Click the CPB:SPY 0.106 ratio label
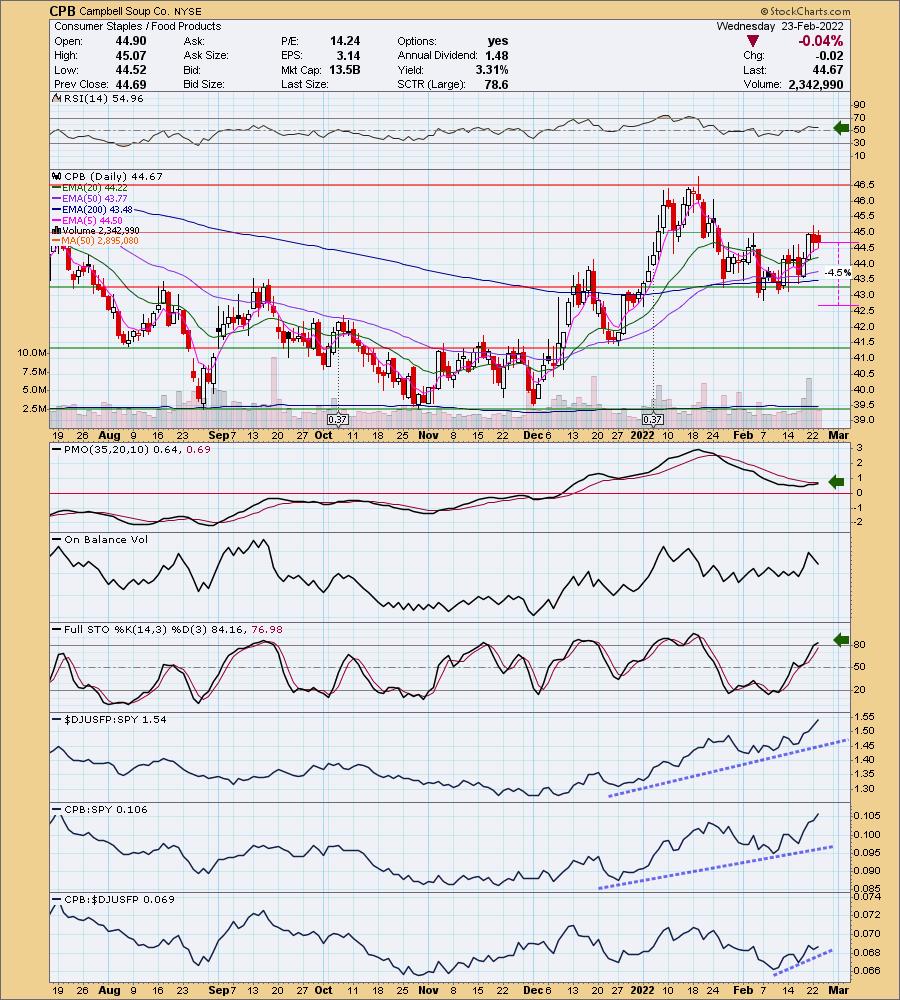The width and height of the screenshot is (900, 1000). [x=106, y=809]
